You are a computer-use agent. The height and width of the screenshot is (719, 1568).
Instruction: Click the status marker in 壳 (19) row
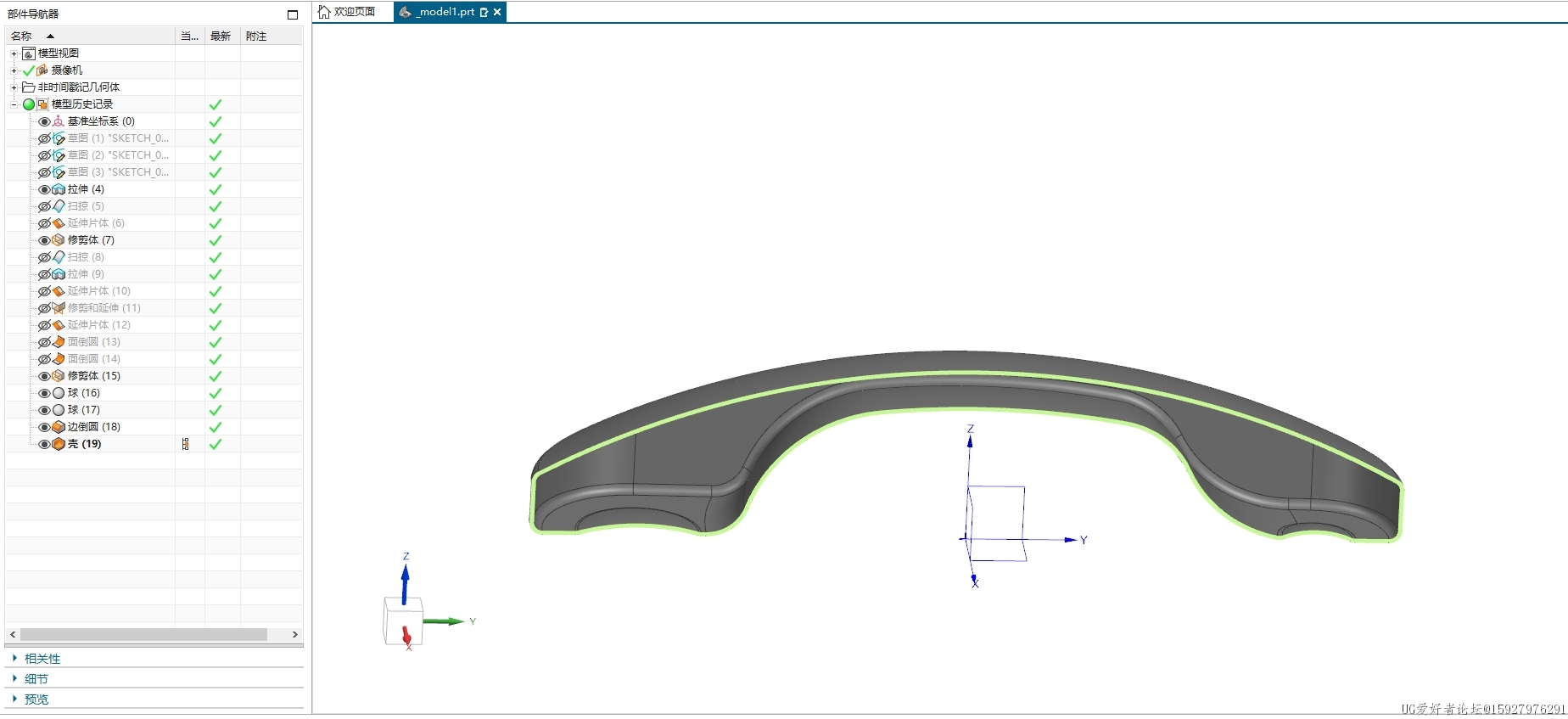pyautogui.click(x=186, y=444)
